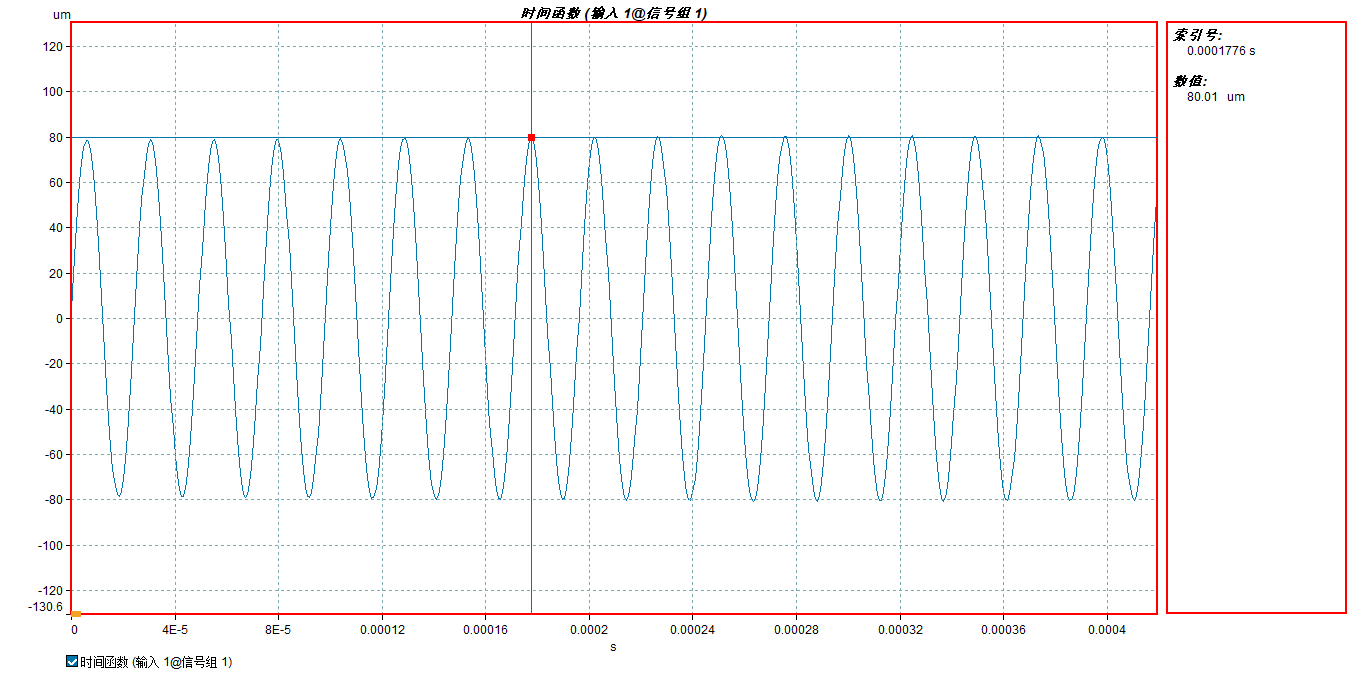Screen dimensions: 1362x678
Task: Toggle the 时间函数 legend checkbox
Action: (71, 662)
